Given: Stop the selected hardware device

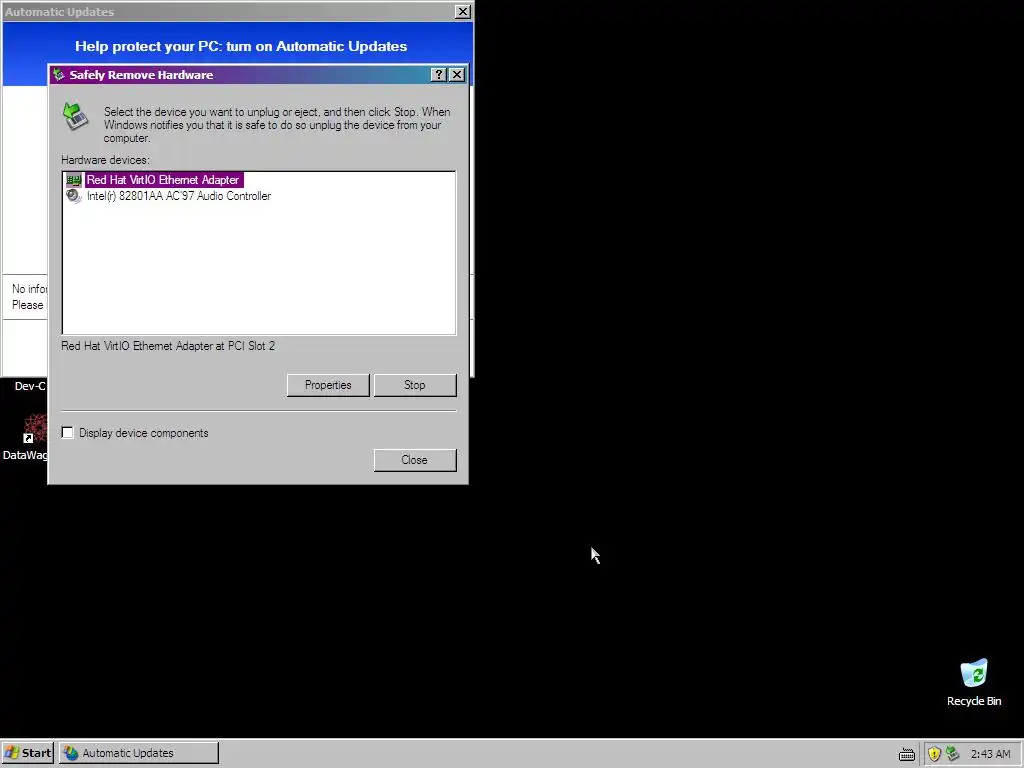Looking at the screenshot, I should point(415,385).
